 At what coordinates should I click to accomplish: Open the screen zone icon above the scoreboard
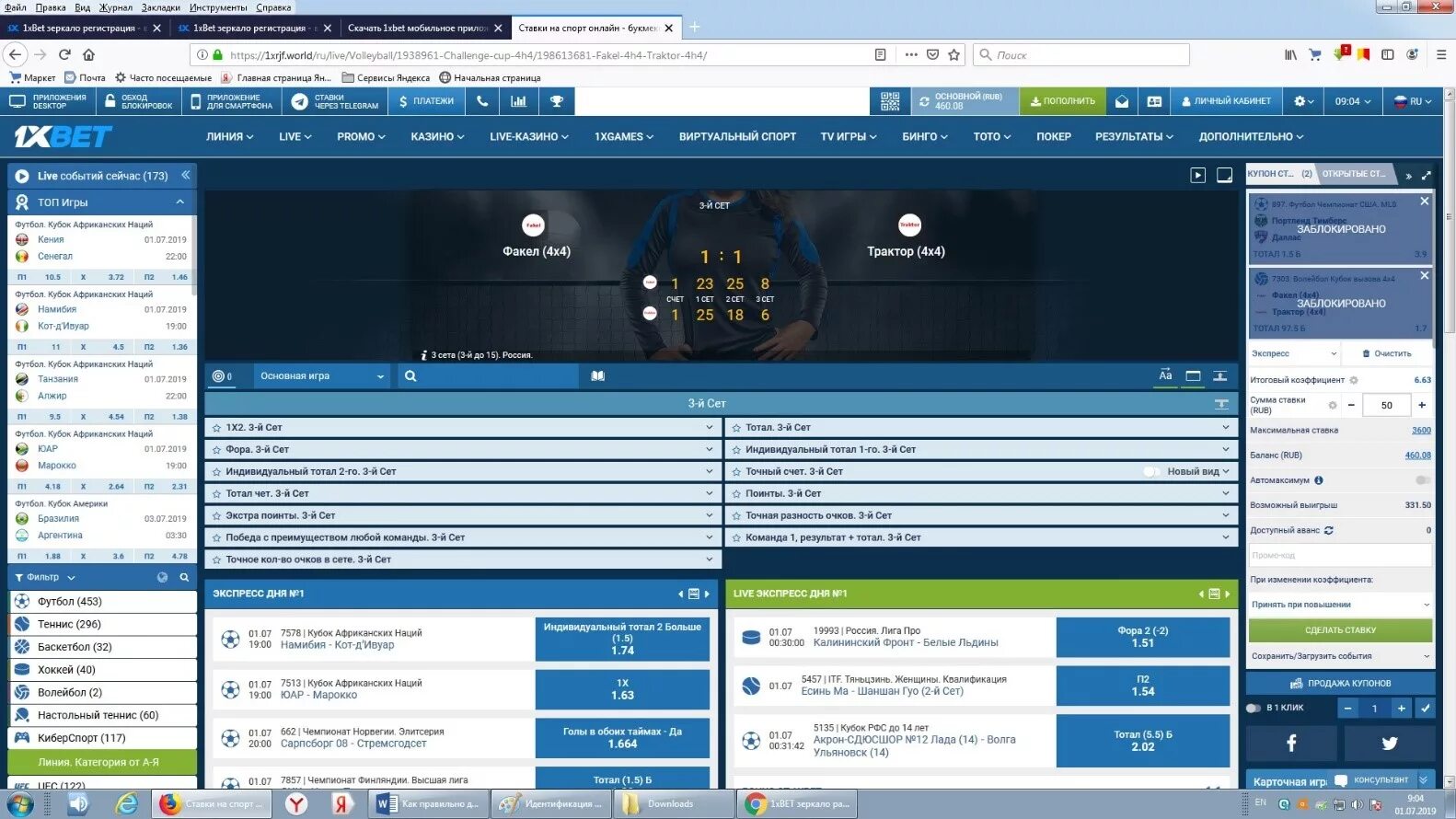1224,175
